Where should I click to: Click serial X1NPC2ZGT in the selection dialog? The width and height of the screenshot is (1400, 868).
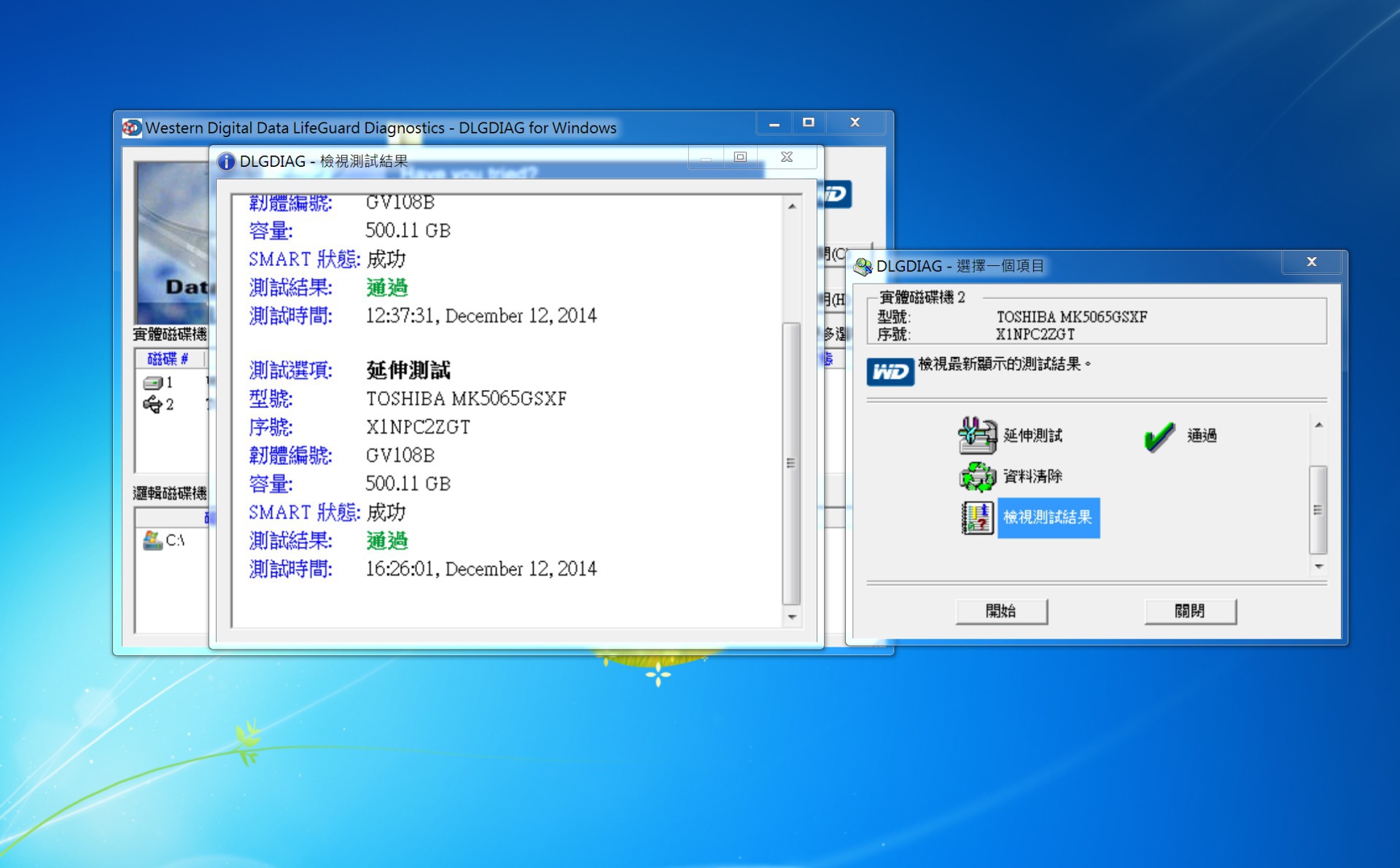(x=1035, y=335)
